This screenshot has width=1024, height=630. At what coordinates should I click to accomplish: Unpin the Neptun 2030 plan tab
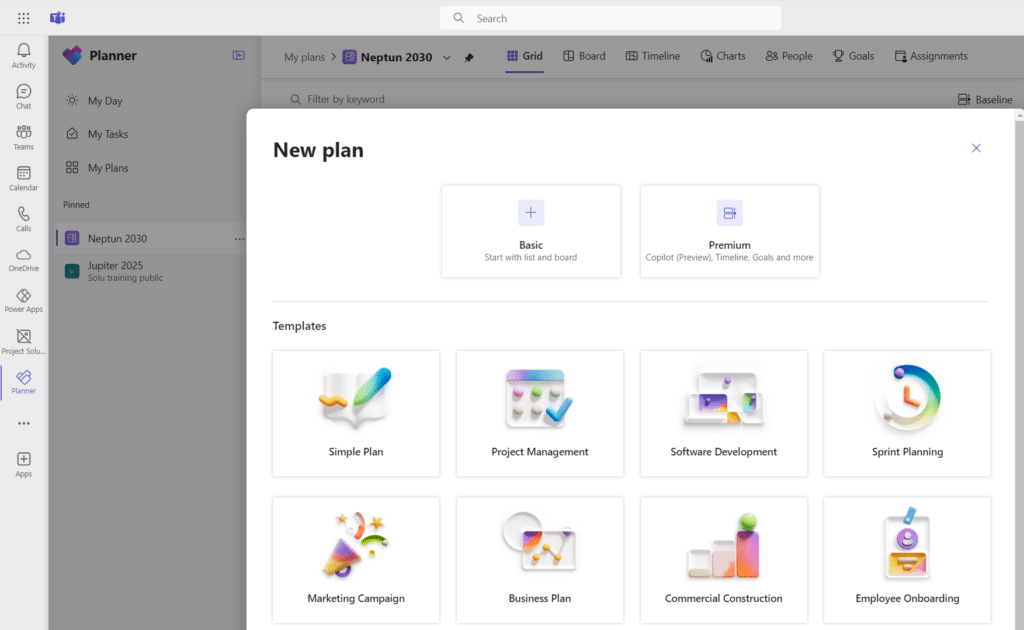pyautogui.click(x=469, y=57)
